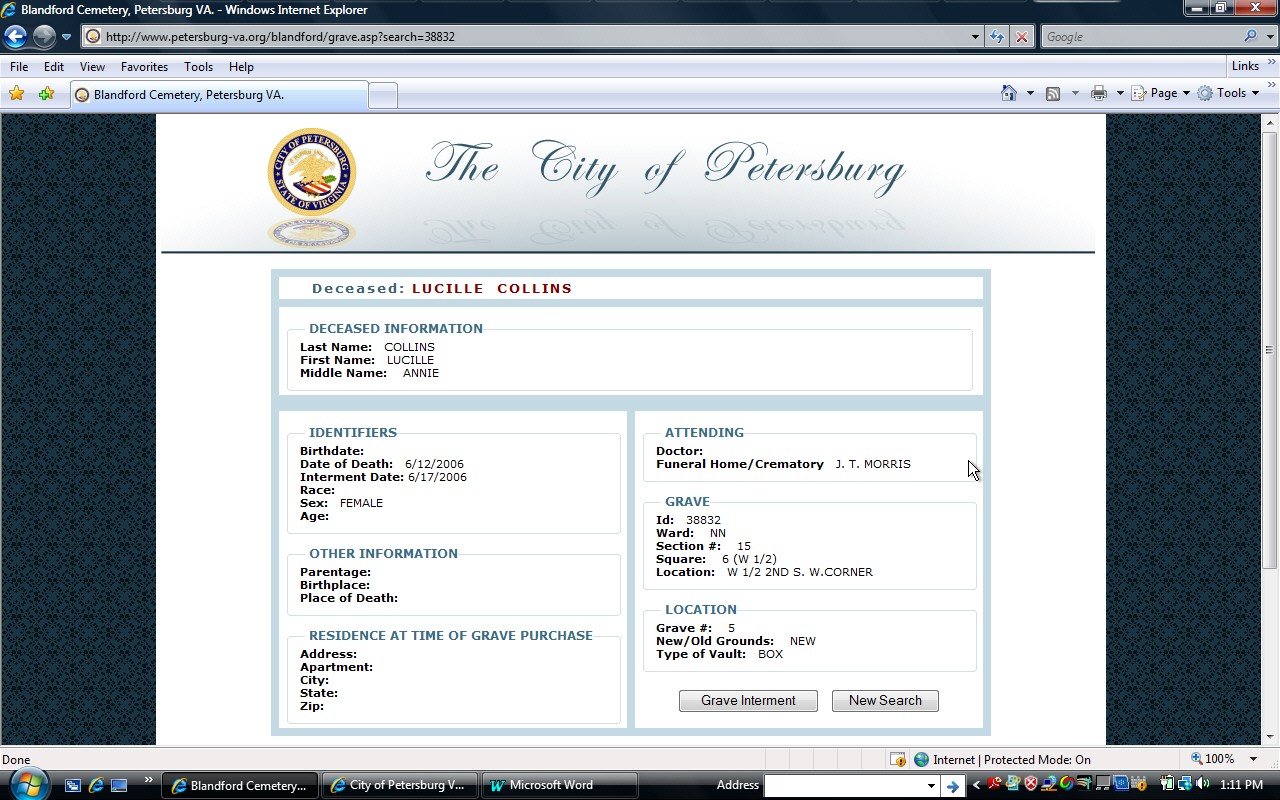Launch Internet Explorer from quick launch
Screen dimensions: 1280x800
click(x=96, y=785)
